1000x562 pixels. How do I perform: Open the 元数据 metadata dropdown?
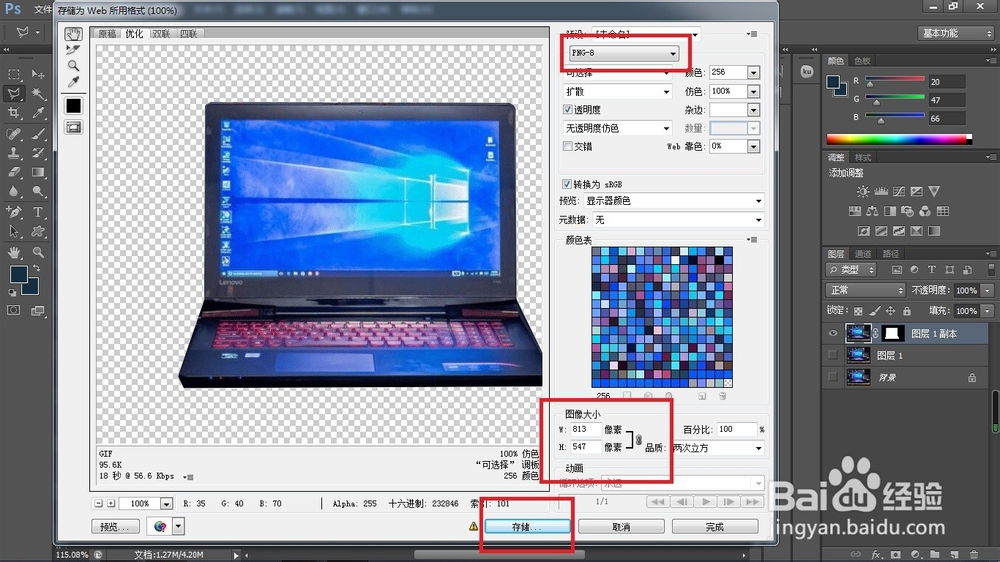coord(679,219)
